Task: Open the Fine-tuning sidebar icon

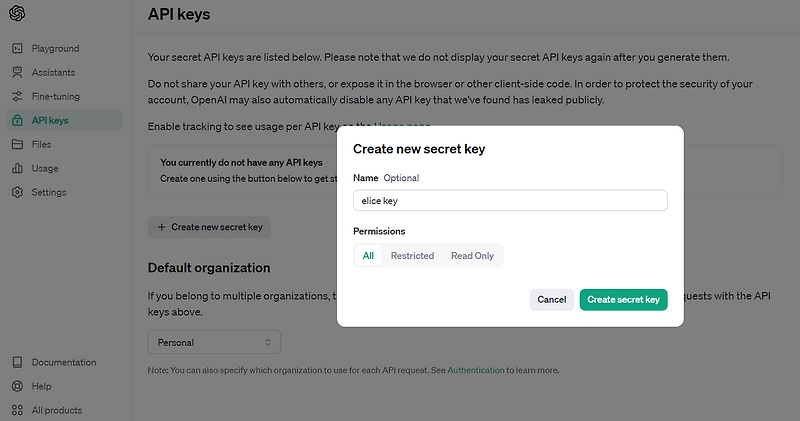Action: (18, 96)
